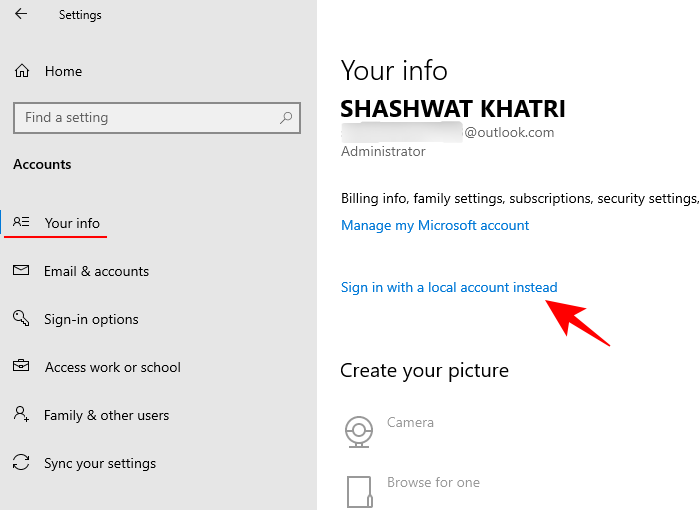This screenshot has height=510, width=700.
Task: Click Sign in with a local account instead
Action: [x=449, y=287]
